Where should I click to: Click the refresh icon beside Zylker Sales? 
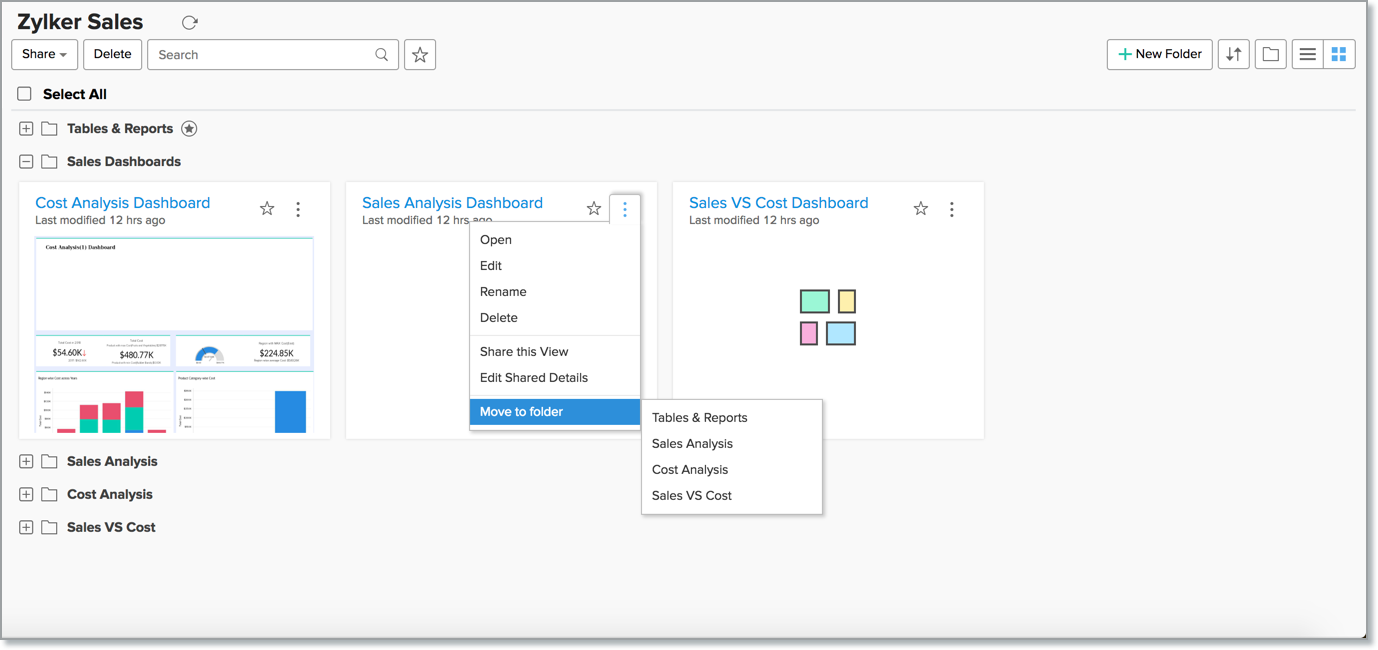(190, 22)
